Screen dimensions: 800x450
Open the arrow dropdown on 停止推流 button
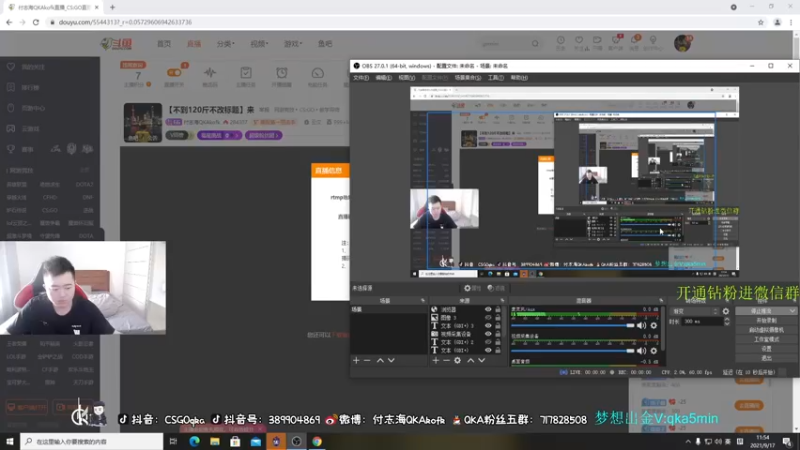(792, 311)
